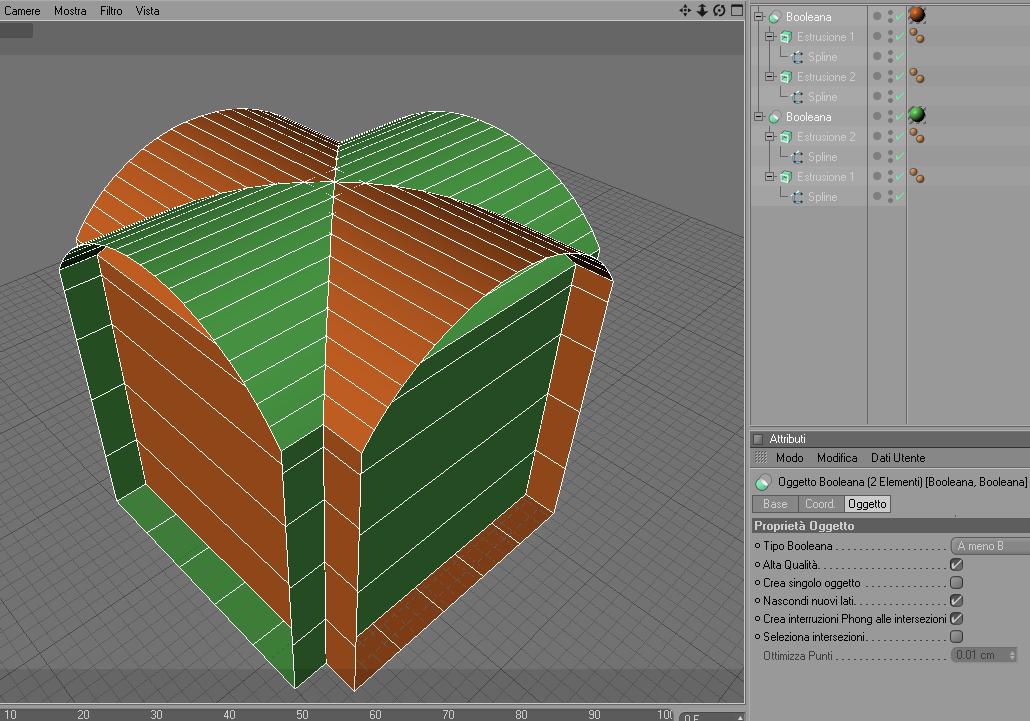Screen dimensions: 1030x721
Task: Toggle the viewport maximize square icon
Action: pyautogui.click(x=737, y=11)
